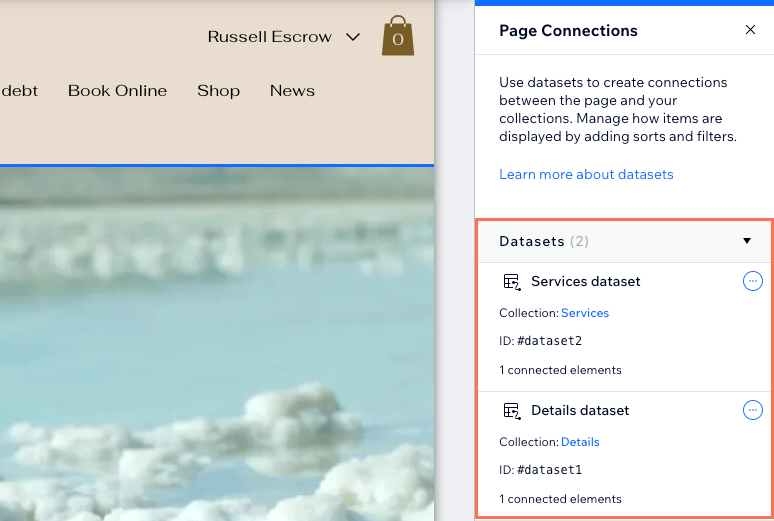Expand the Russell Escrow account dropdown chevron
774x521 pixels.
[353, 37]
